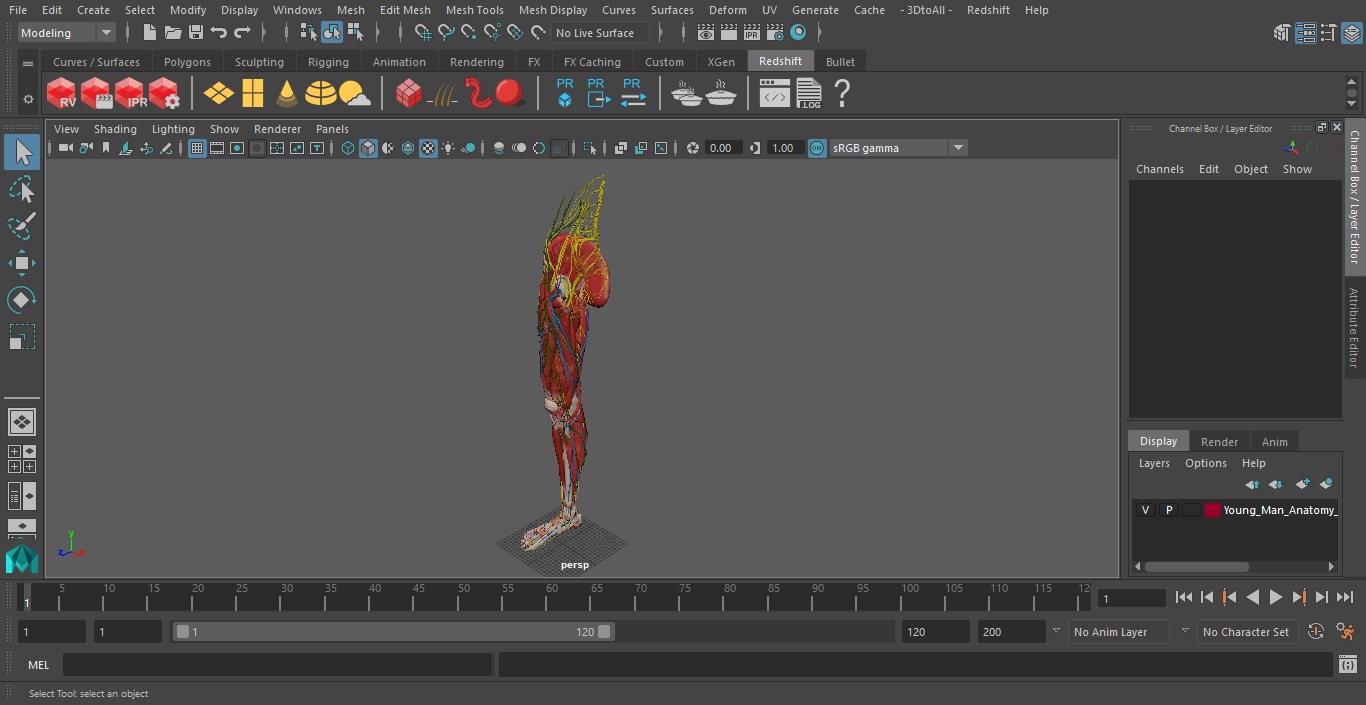Click Redshift IPR render shelf icon
This screenshot has width=1366, height=705.
click(130, 94)
